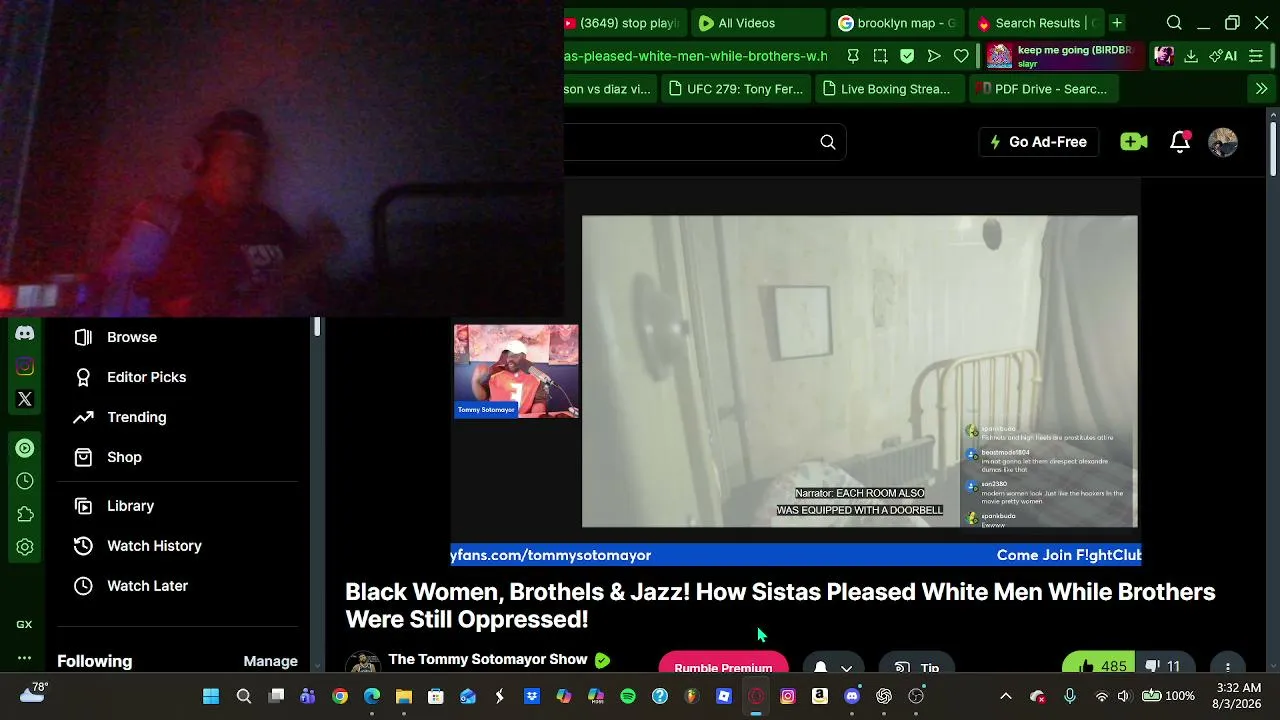Viewport: 1280px width, 720px height.
Task: Click the channel avatar beside Tommy Sotomayor Show
Action: (363, 663)
